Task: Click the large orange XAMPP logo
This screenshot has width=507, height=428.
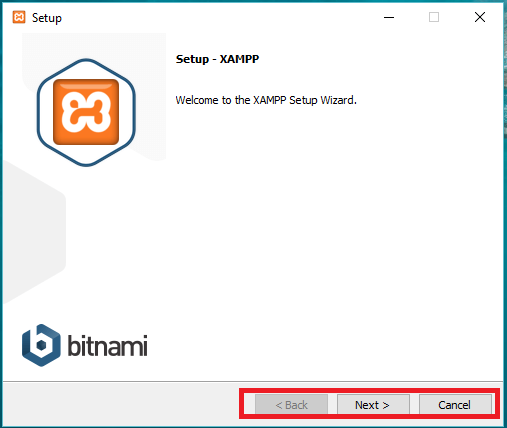Action: coord(86,112)
